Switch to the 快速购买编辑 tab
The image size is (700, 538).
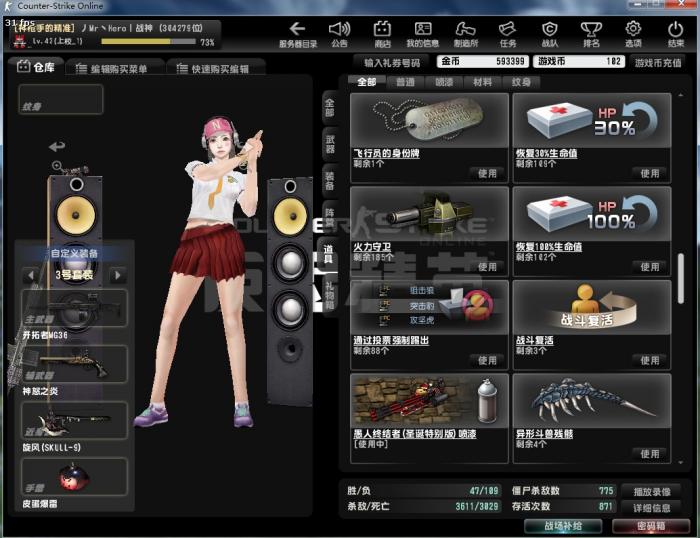(x=216, y=69)
